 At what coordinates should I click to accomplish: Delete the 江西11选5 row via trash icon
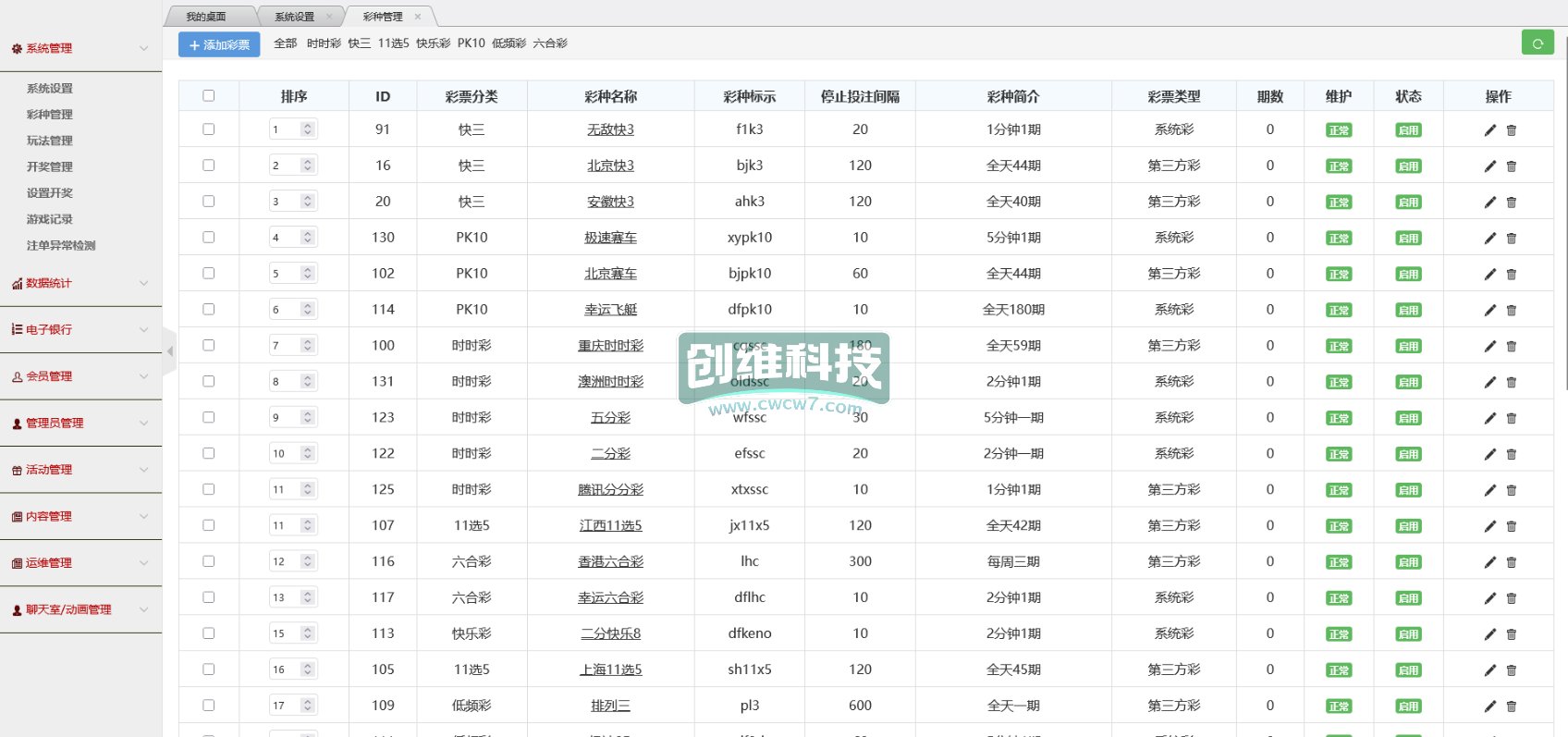point(1512,527)
